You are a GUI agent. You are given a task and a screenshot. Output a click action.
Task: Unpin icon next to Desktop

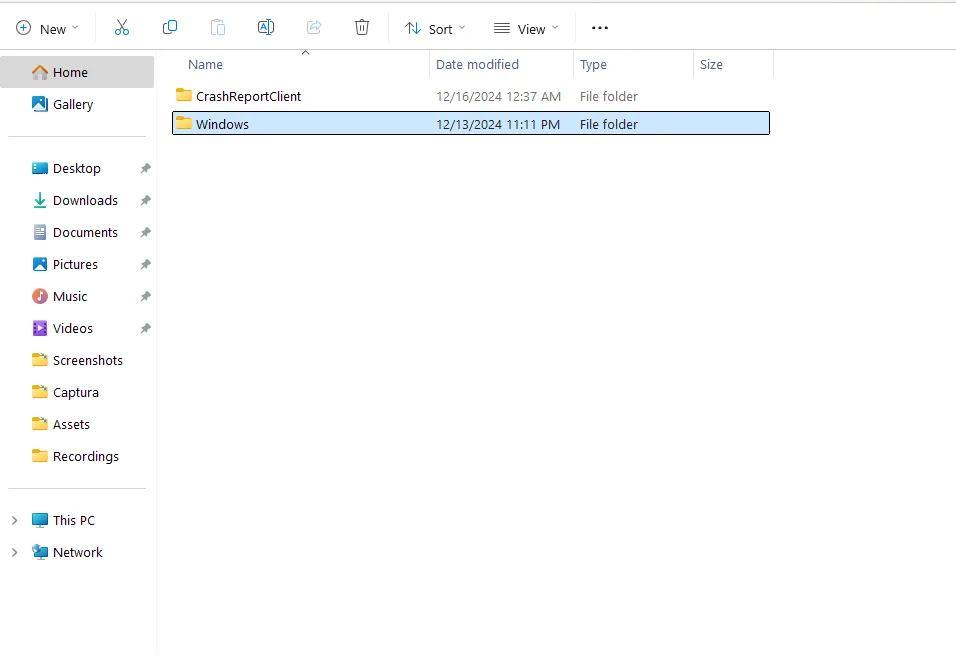point(145,168)
